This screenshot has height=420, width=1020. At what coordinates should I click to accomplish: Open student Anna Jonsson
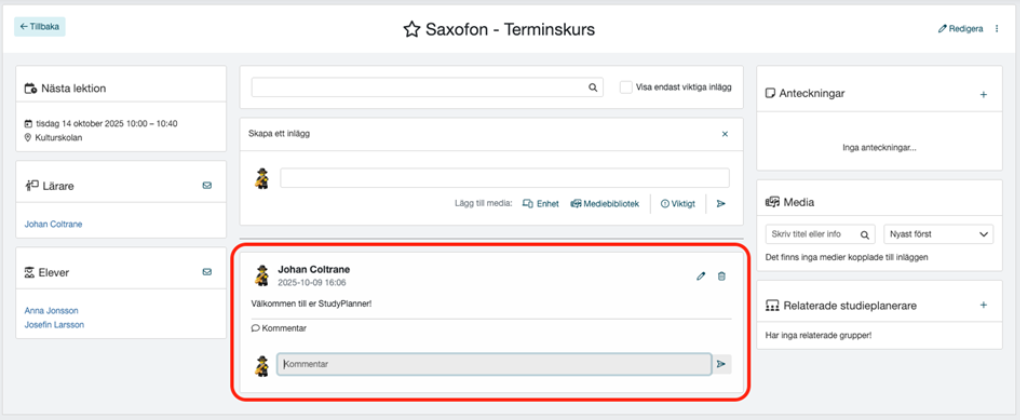[51, 311]
